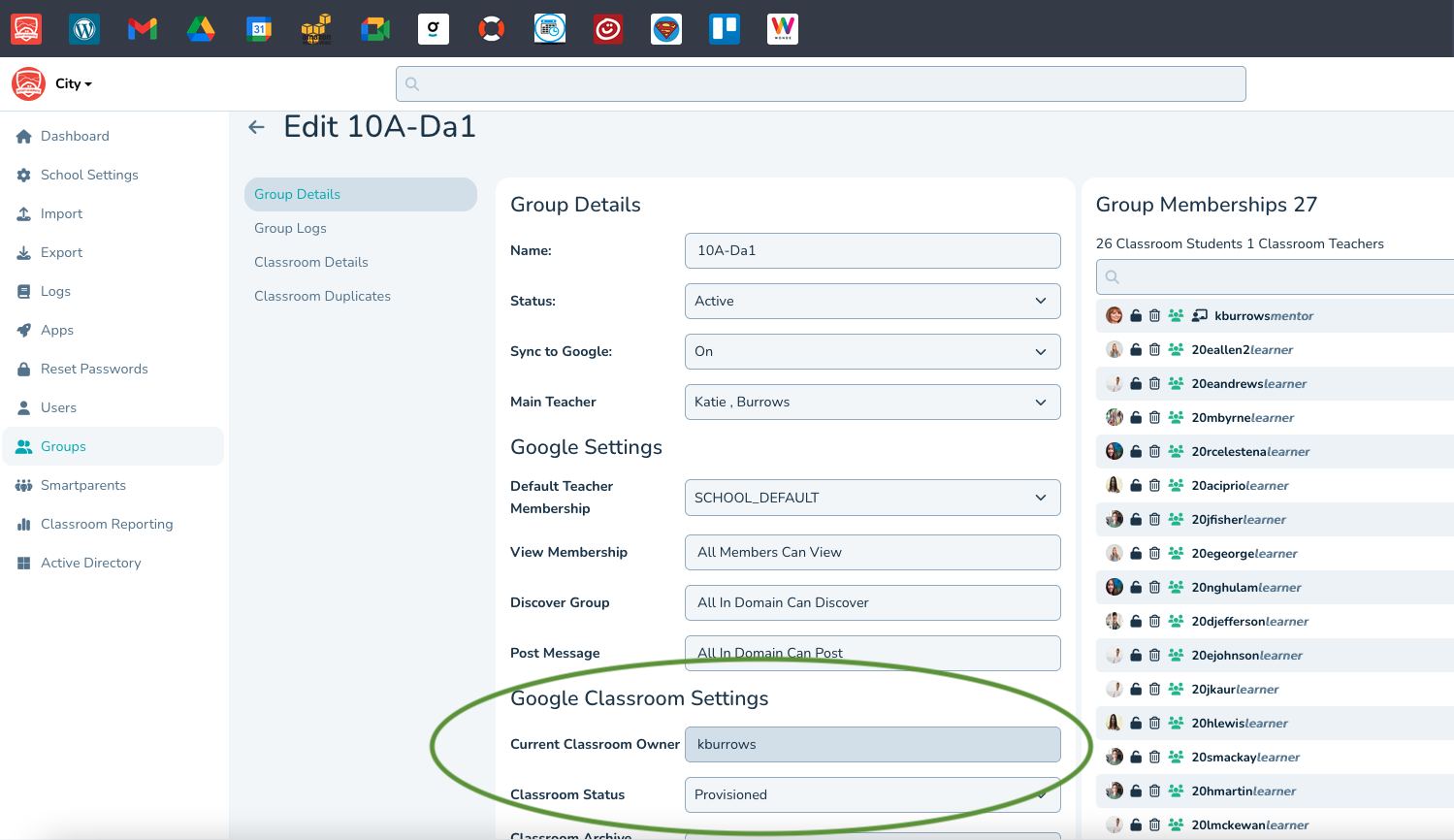Launch Google Drive from the top bar
This screenshot has height=840, width=1454.
pos(201,29)
